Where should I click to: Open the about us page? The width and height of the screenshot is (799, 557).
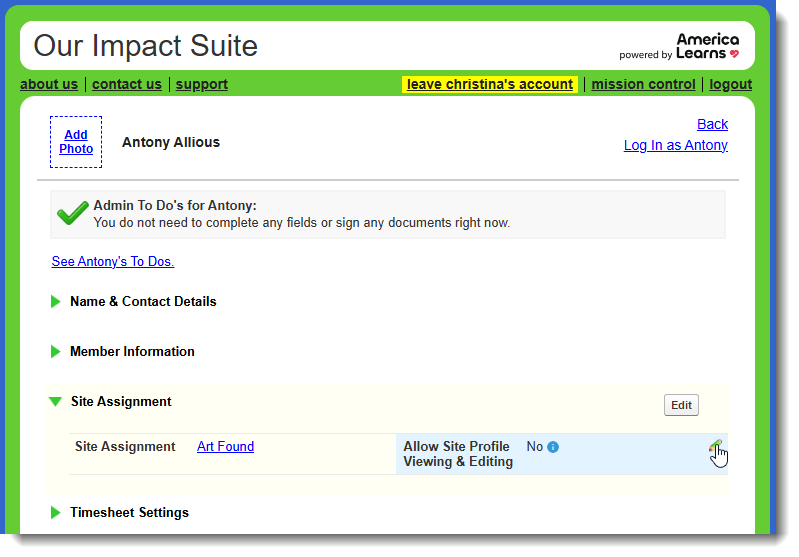(x=49, y=84)
